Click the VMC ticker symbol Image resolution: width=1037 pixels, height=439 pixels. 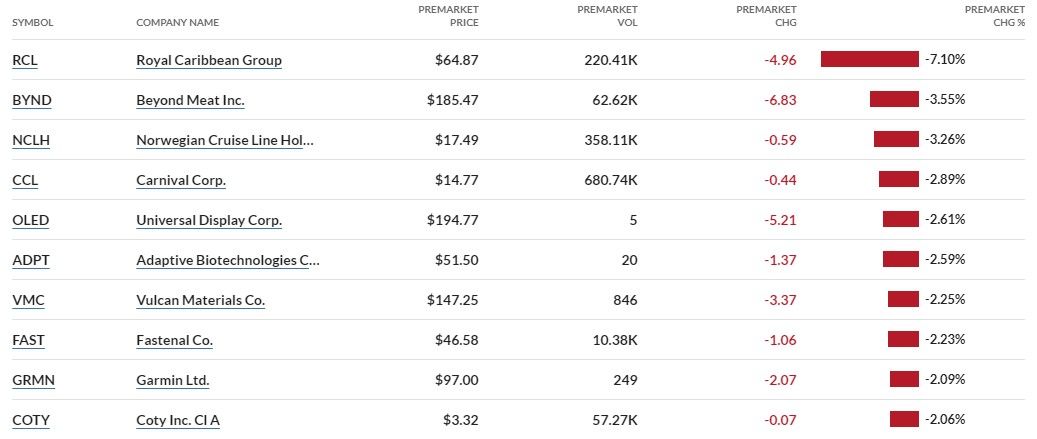(x=28, y=300)
